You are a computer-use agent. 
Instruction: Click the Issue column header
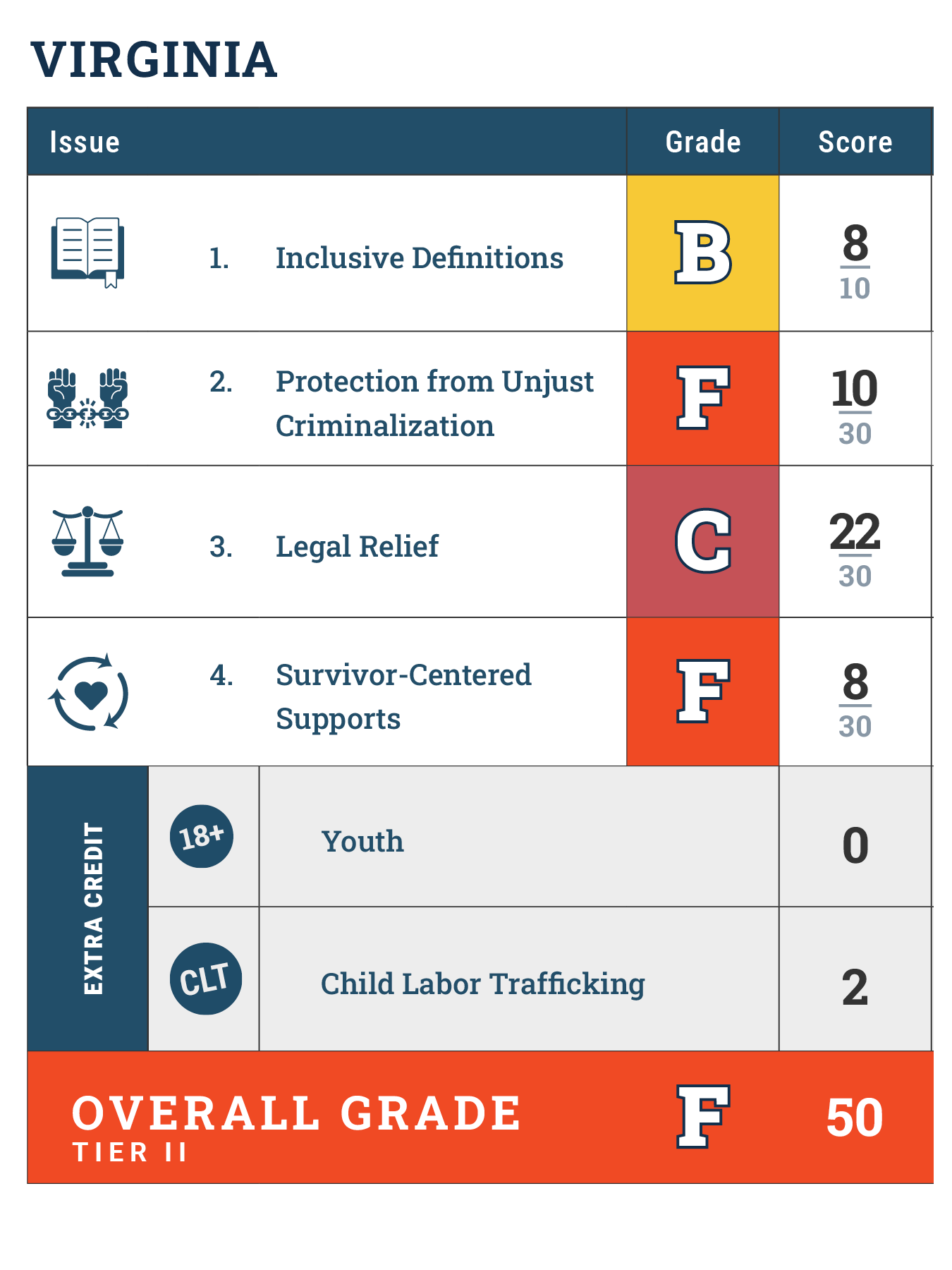click(x=85, y=143)
